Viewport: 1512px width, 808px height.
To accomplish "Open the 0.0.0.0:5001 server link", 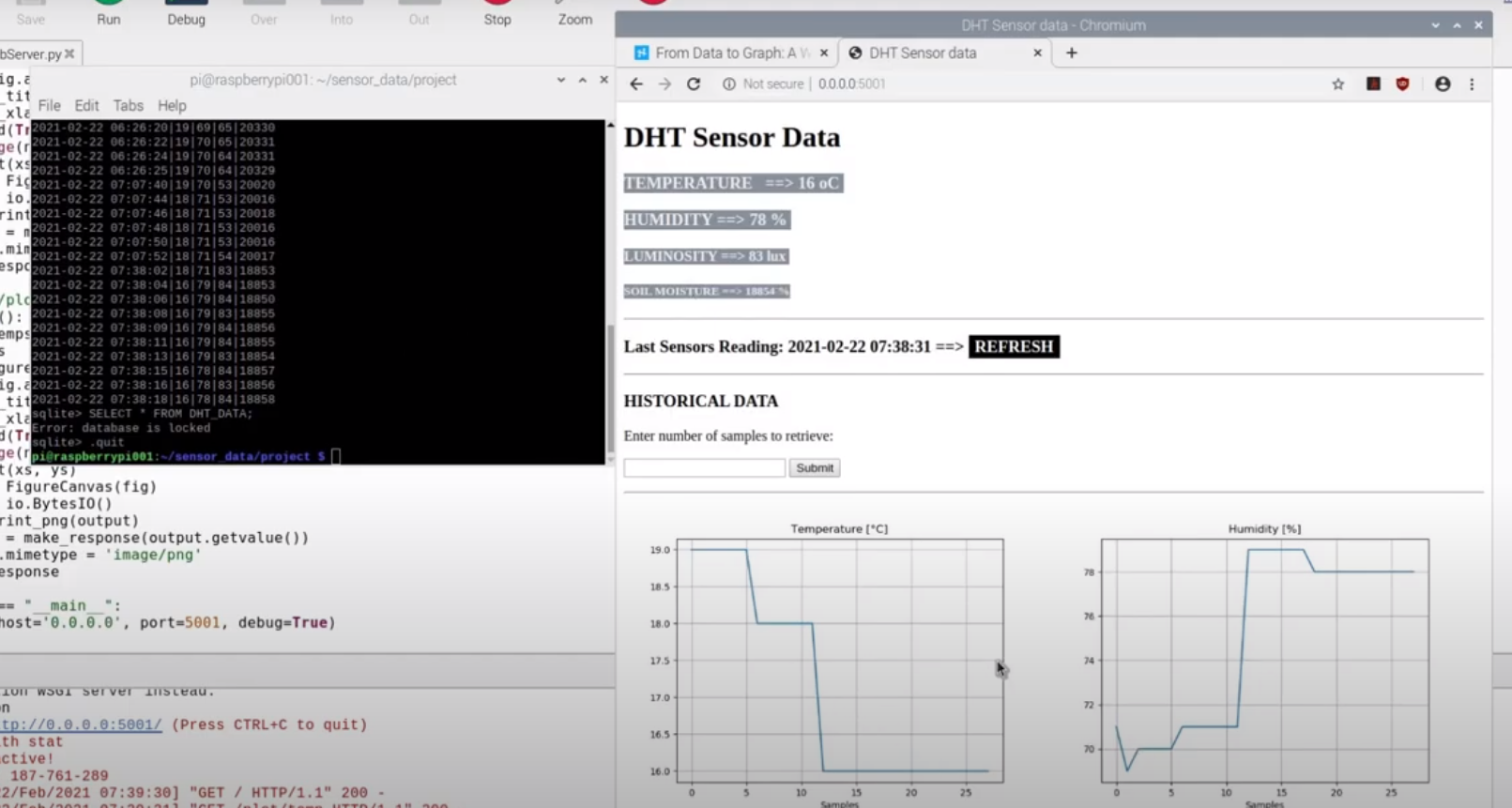I will (81, 724).
